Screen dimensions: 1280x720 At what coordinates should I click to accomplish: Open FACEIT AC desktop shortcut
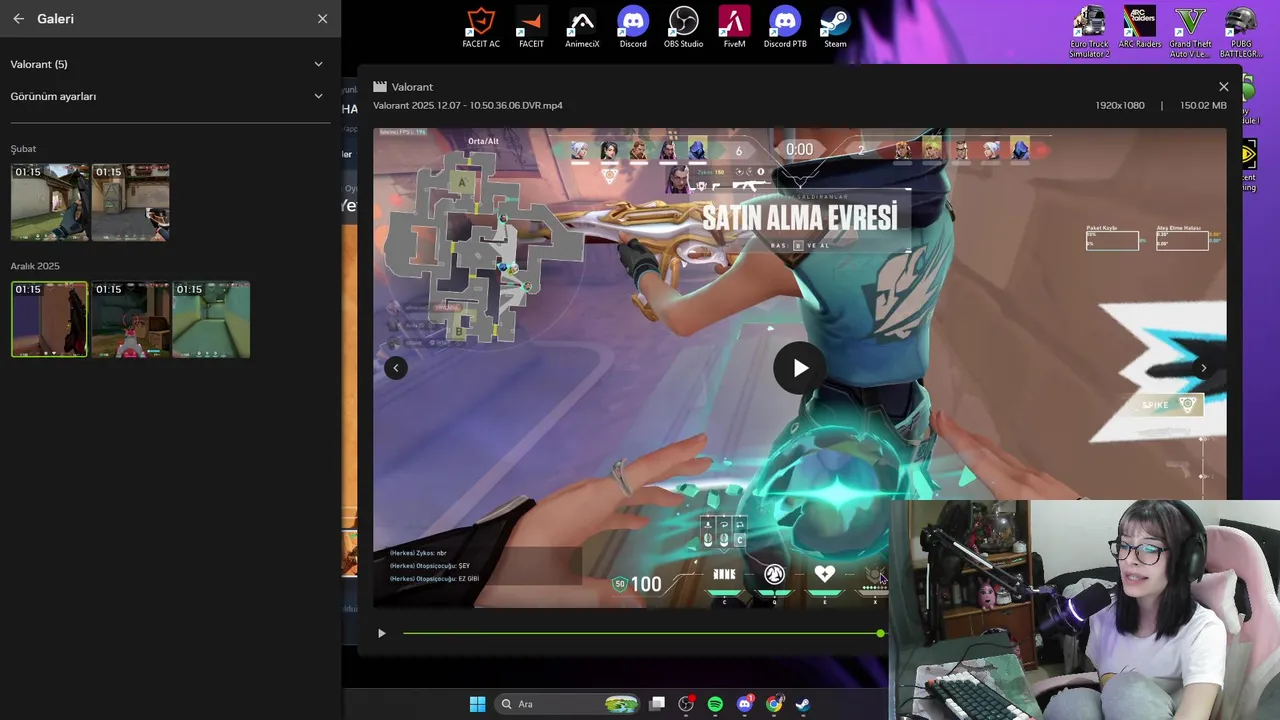point(481,28)
